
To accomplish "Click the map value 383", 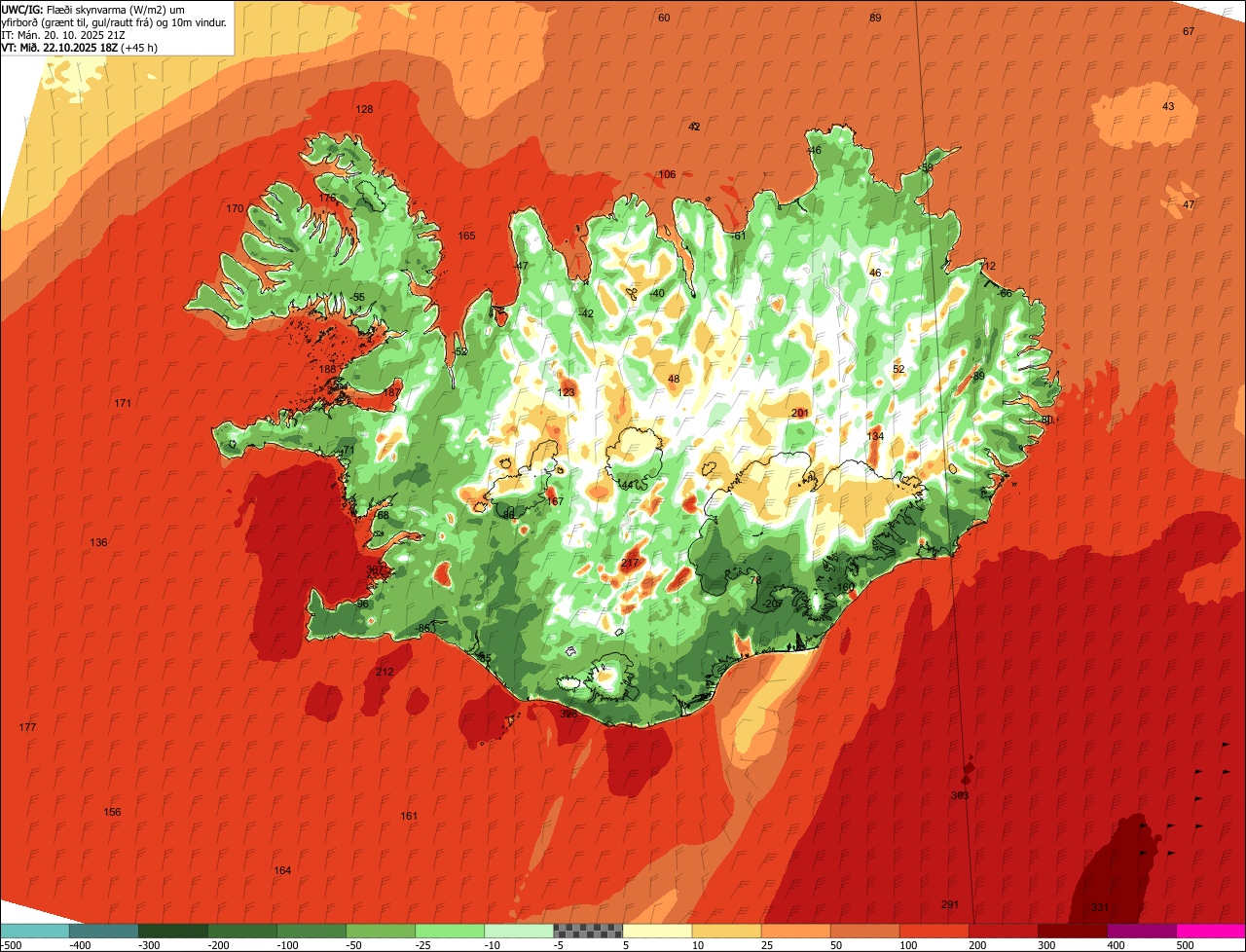I will [960, 795].
